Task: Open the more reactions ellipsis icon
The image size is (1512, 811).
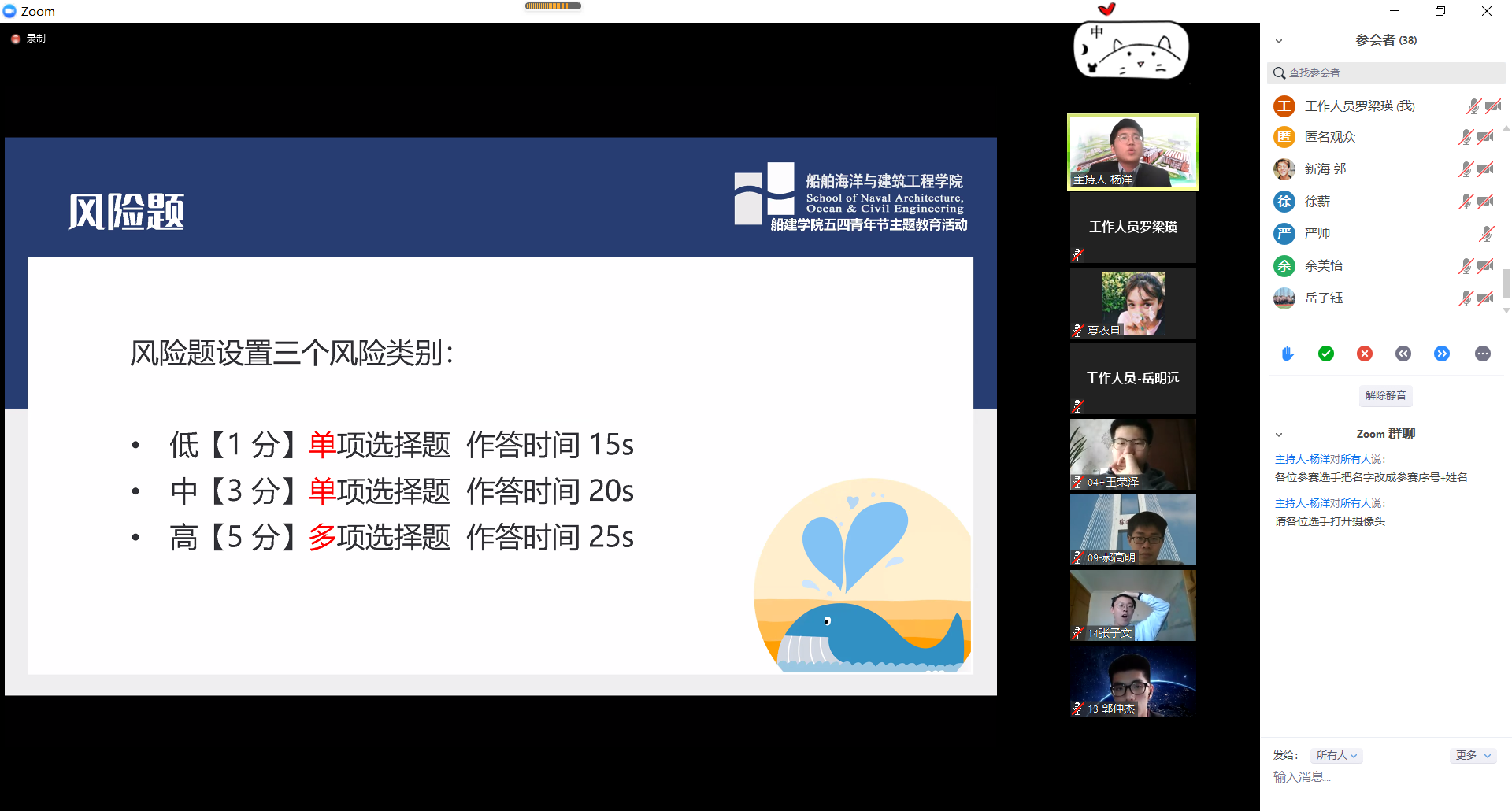Action: pos(1483,354)
